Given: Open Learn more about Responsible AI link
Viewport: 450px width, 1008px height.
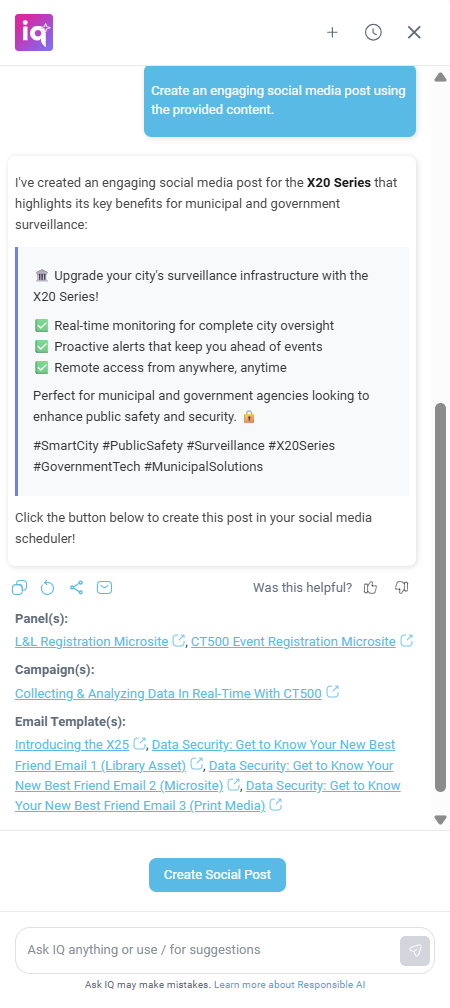Looking at the screenshot, I should click(x=289, y=985).
